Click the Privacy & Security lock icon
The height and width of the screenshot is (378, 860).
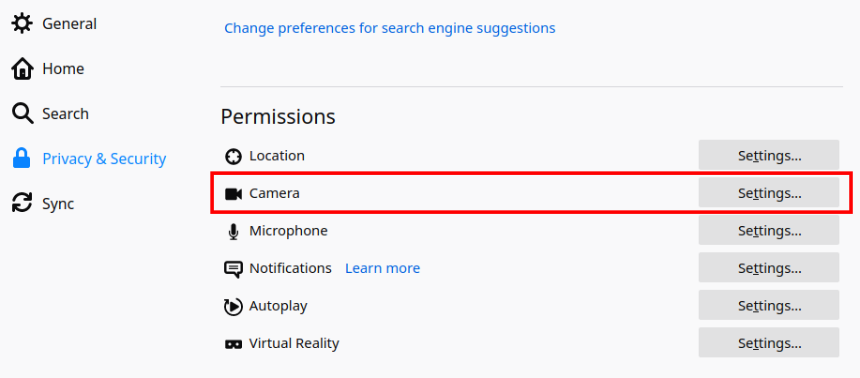click(22, 159)
